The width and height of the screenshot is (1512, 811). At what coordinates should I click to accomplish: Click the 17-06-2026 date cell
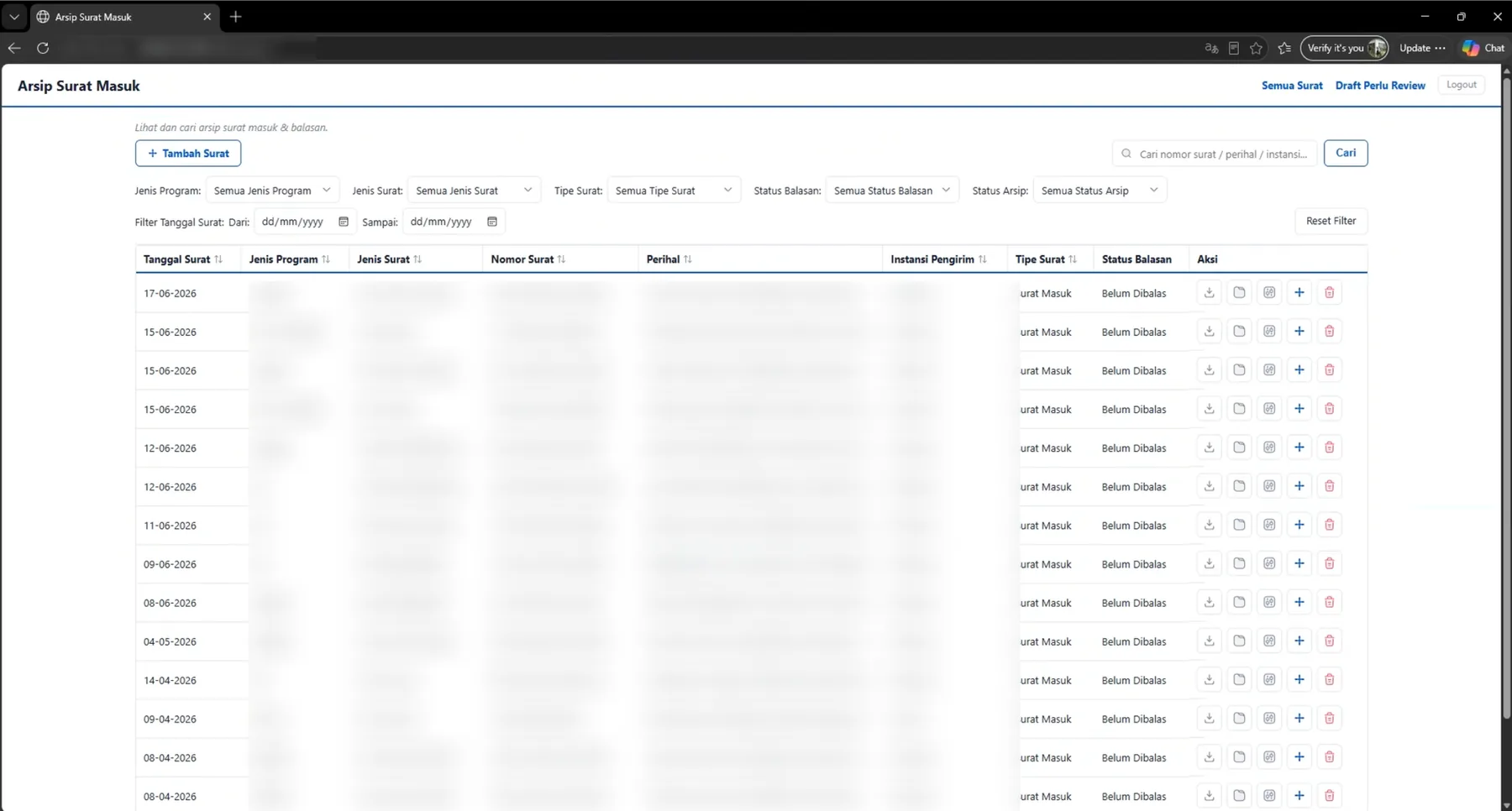[170, 294]
